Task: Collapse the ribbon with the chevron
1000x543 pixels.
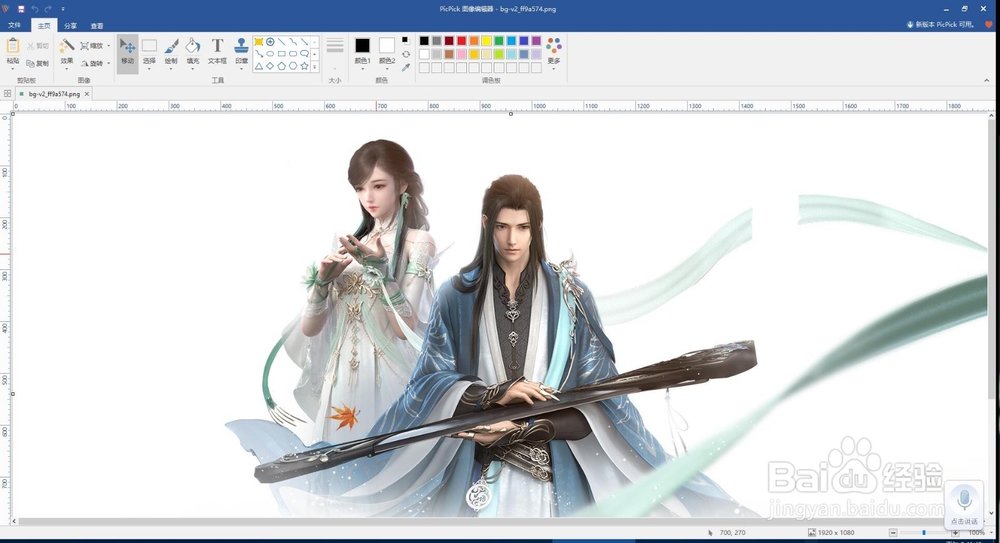Action: (x=987, y=80)
